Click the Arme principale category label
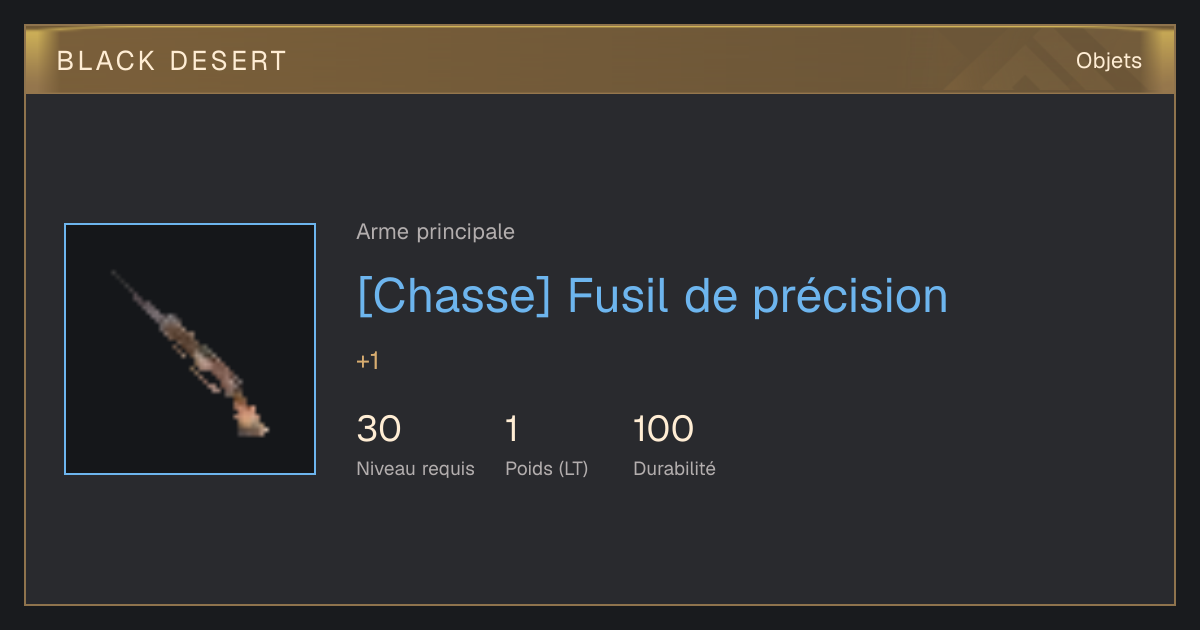The image size is (1200, 630). pyautogui.click(x=435, y=232)
